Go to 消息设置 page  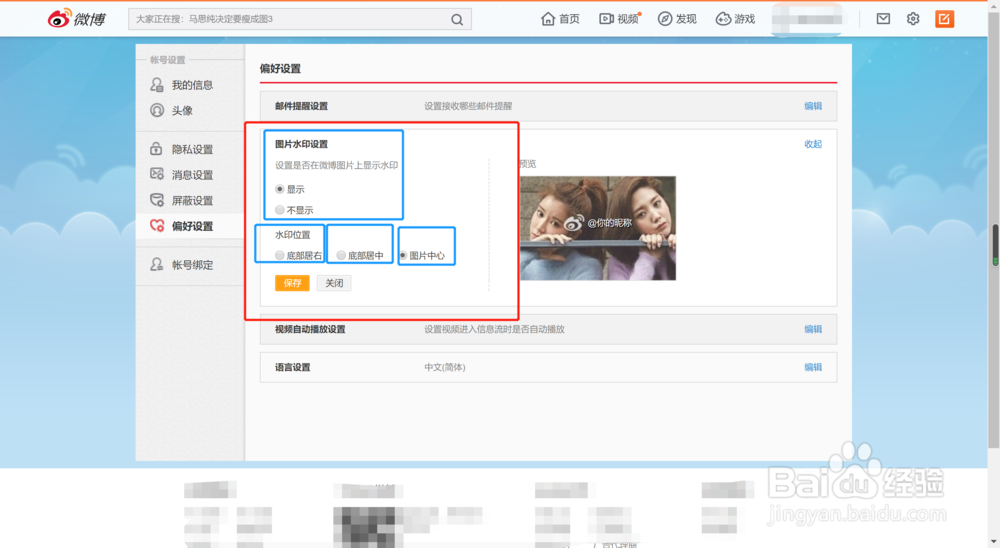coord(192,175)
